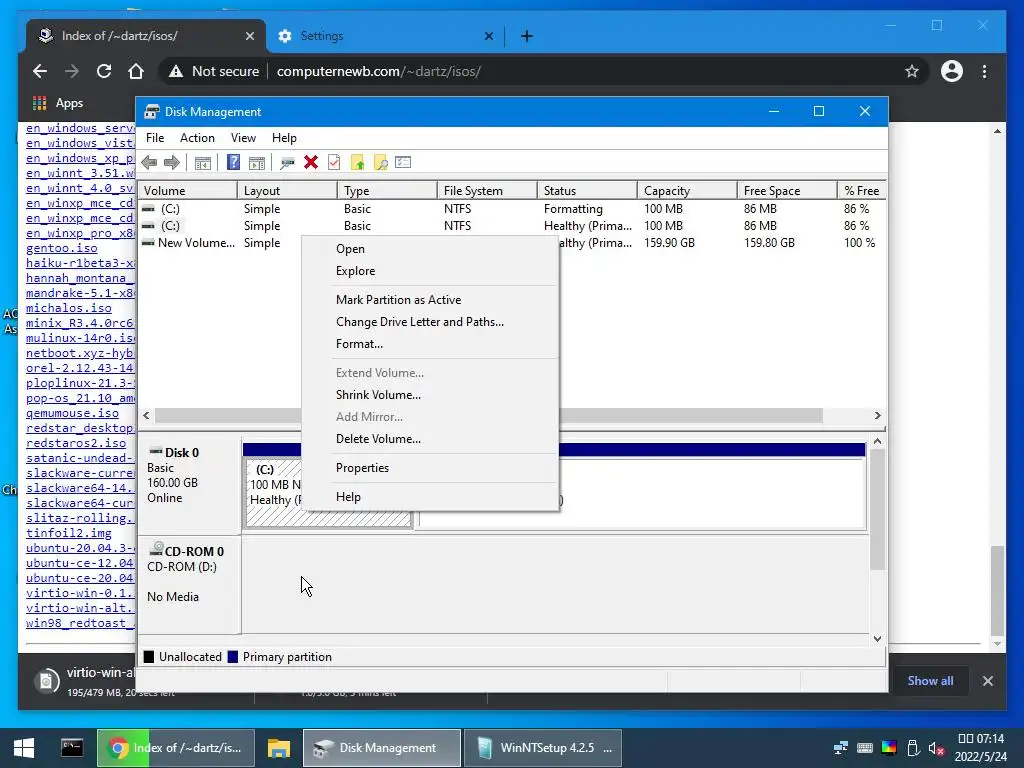Click the Connect/Refresh drive toolbar icon
Image resolution: width=1024 pixels, height=768 pixels.
(x=287, y=163)
